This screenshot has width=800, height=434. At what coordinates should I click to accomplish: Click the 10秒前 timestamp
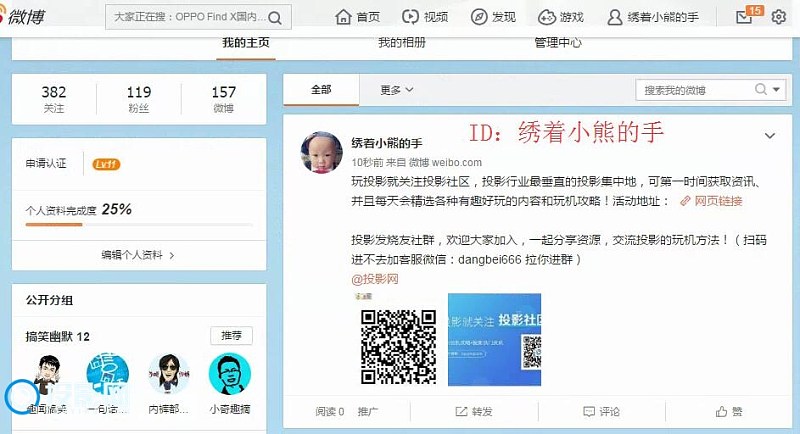(x=367, y=163)
